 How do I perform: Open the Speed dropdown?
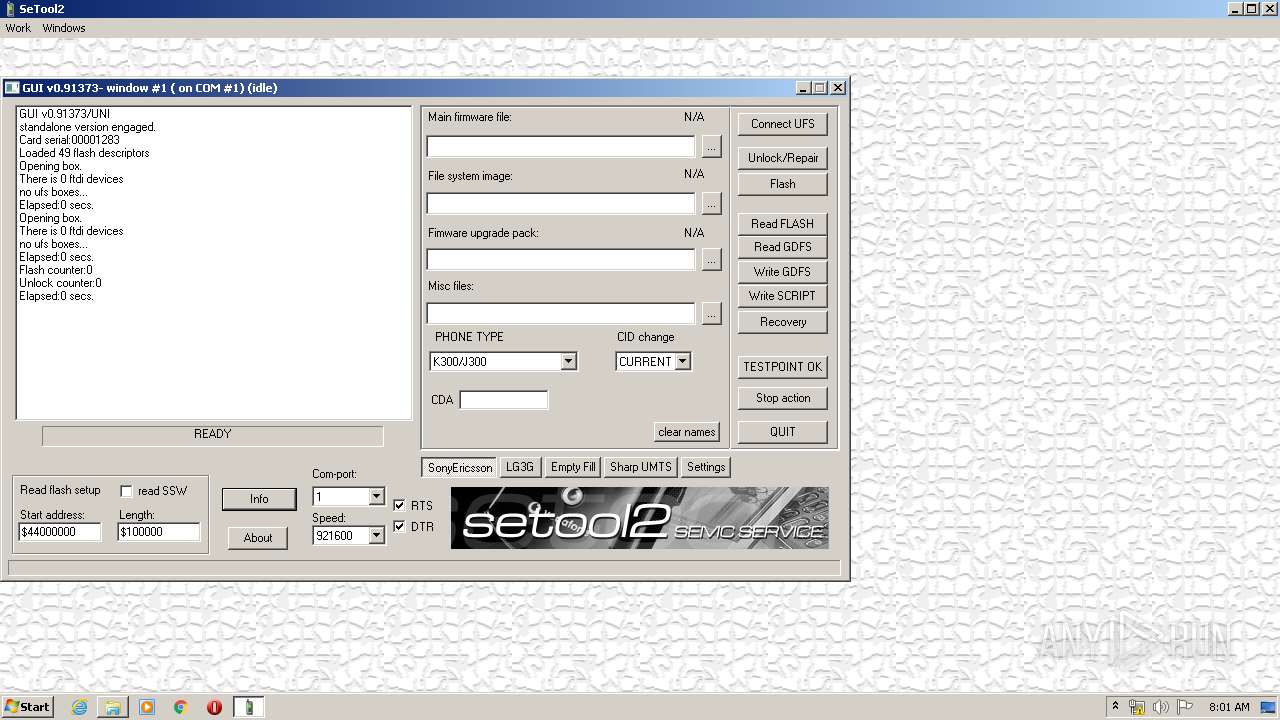pyautogui.click(x=376, y=535)
